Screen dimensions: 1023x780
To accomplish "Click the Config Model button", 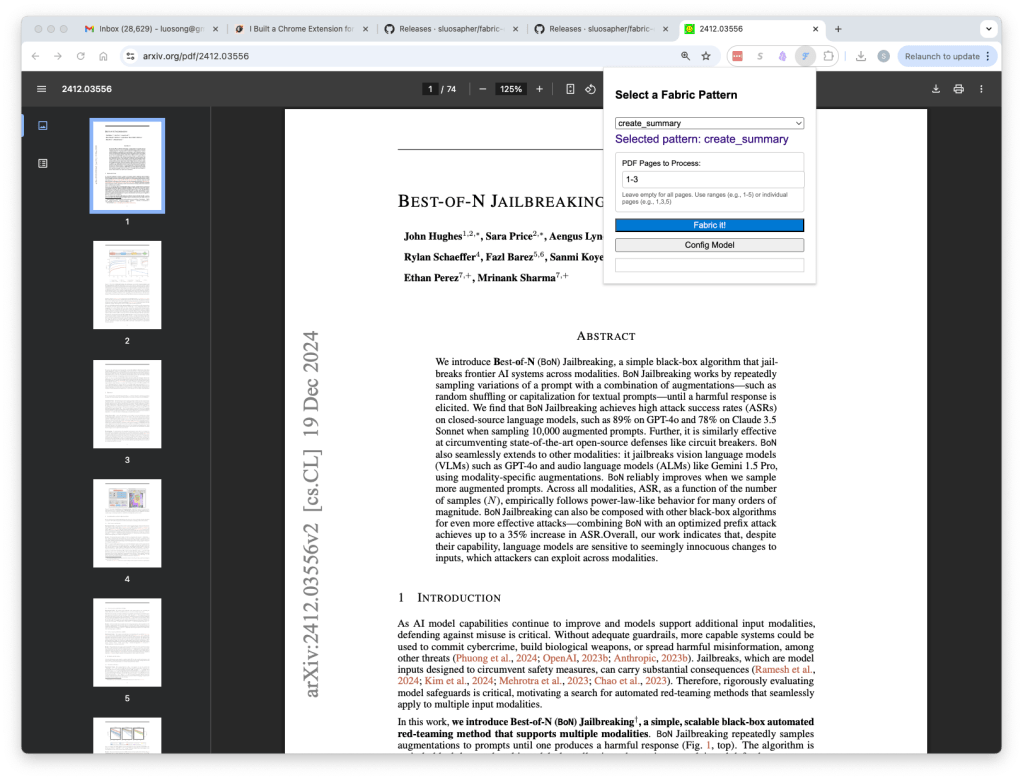I will tap(709, 245).
